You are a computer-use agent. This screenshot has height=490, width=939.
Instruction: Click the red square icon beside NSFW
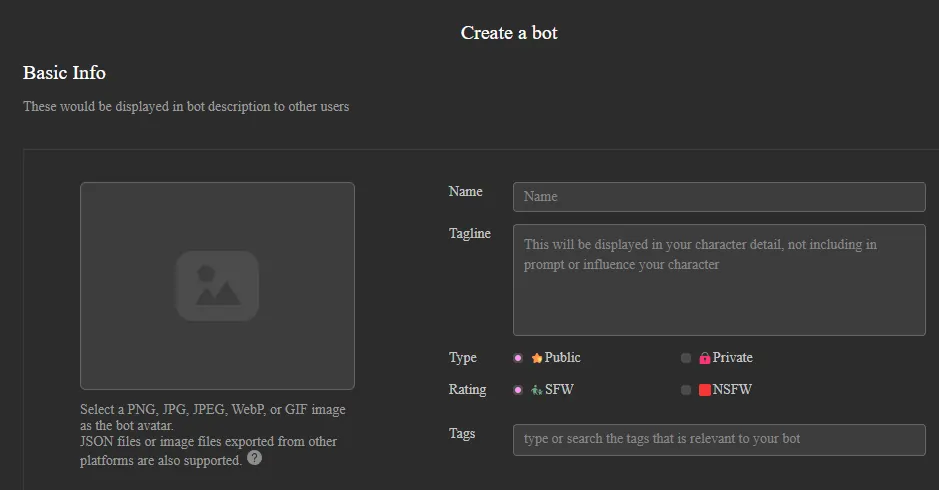[x=705, y=390]
